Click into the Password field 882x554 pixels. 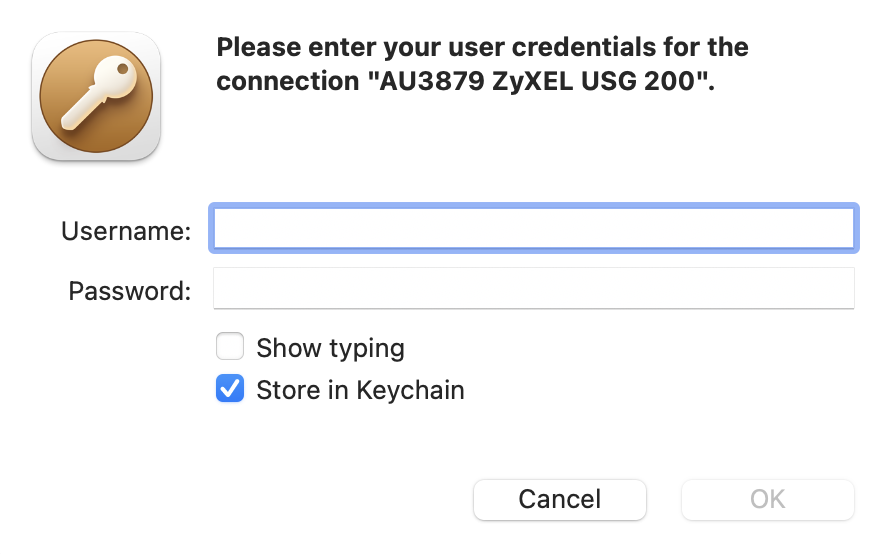tap(534, 288)
